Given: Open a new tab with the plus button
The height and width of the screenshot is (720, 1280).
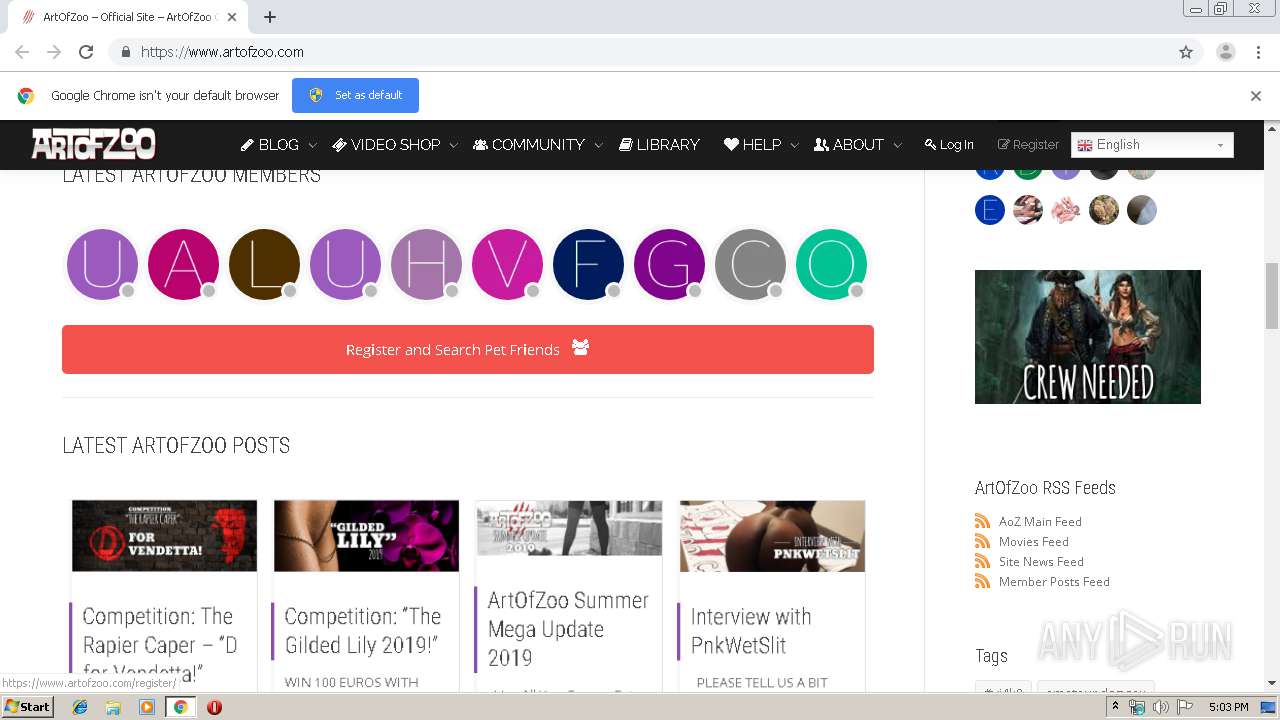Looking at the screenshot, I should click(x=270, y=17).
